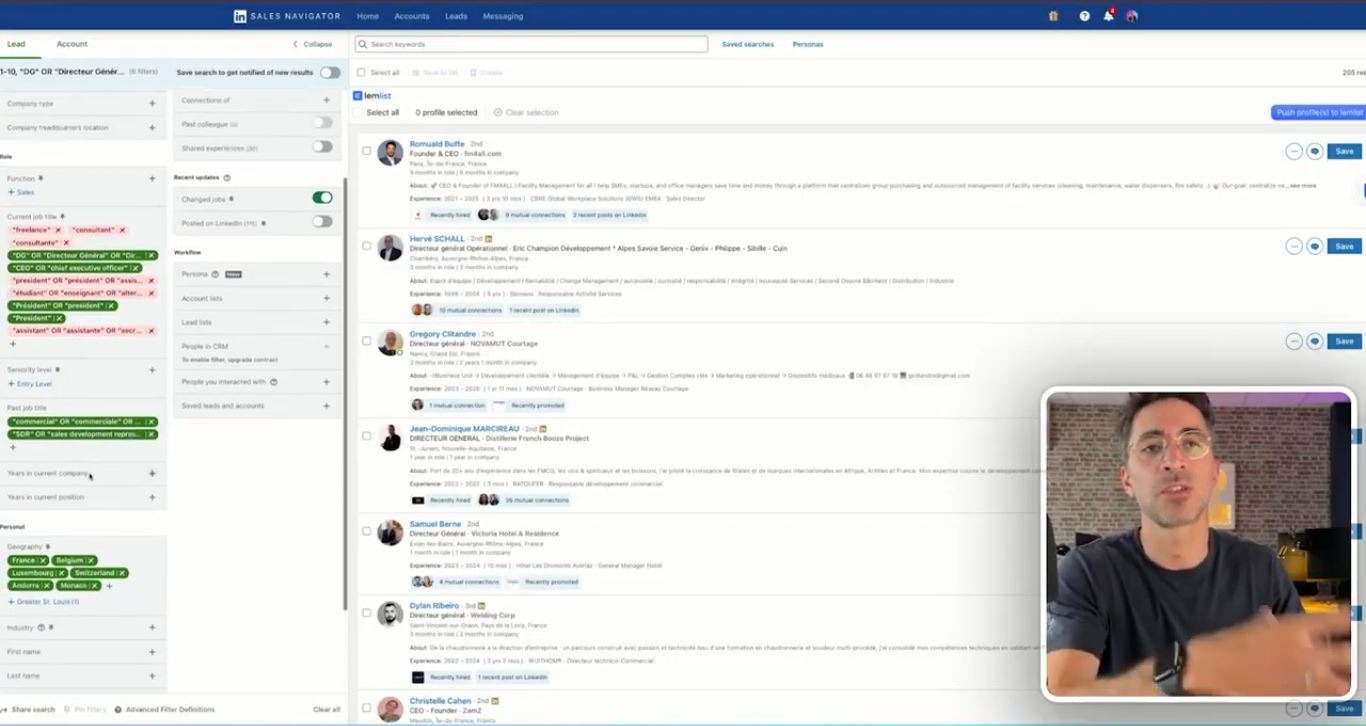Image resolution: width=1366 pixels, height=726 pixels.
Task: Check the box next to Romuald Buffe
Action: coord(366,151)
